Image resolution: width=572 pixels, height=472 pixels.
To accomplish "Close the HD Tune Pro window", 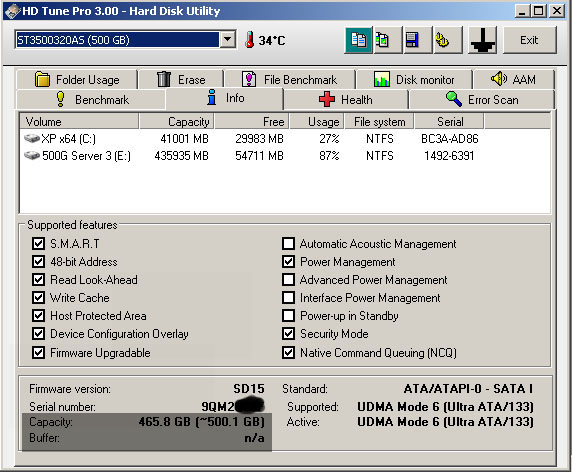I will (557, 11).
